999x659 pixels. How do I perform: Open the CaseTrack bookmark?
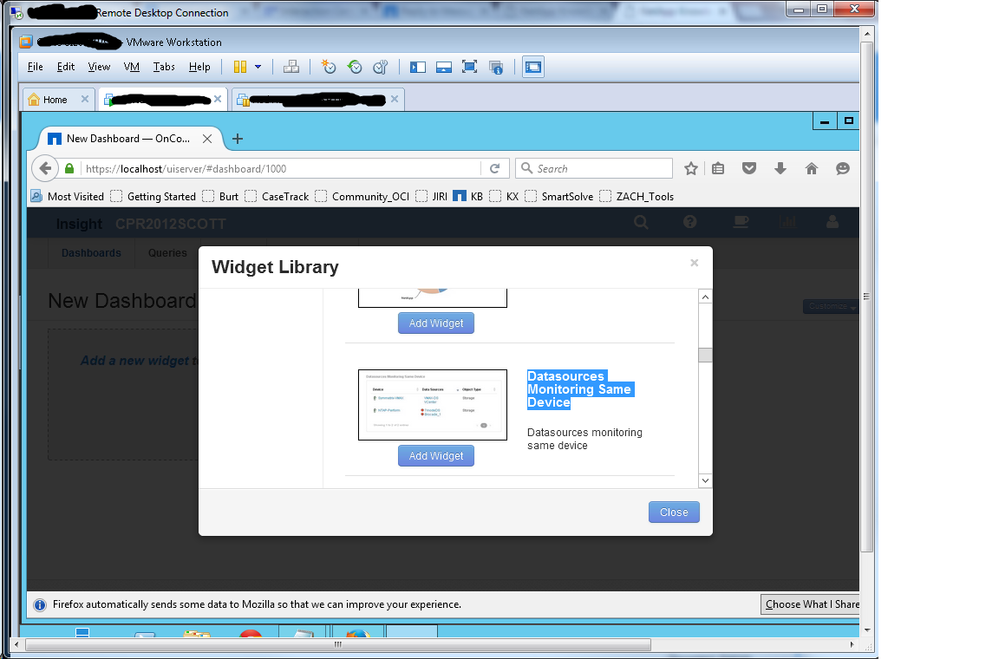[277, 196]
